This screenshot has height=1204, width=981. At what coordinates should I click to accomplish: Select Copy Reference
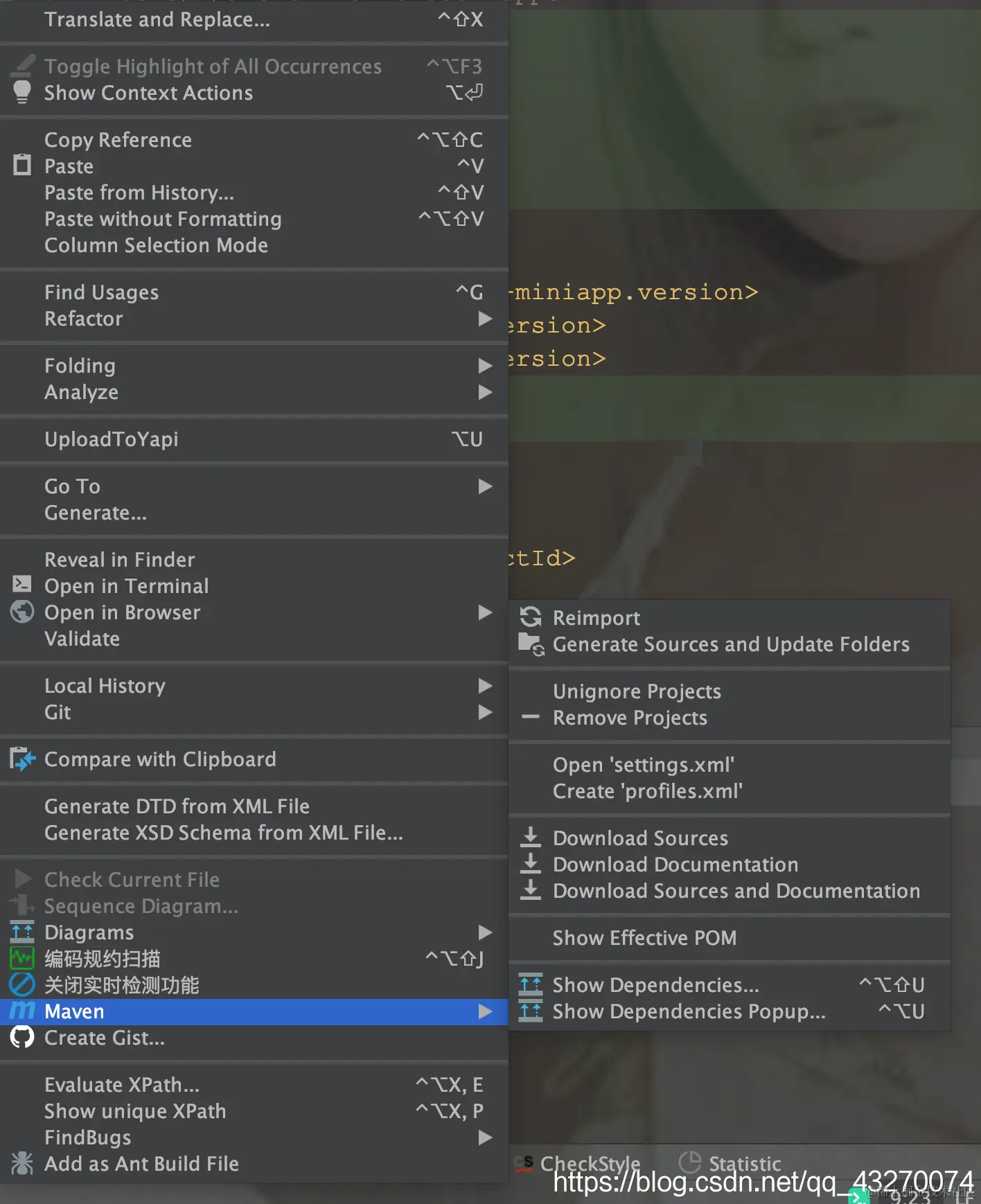pyautogui.click(x=254, y=140)
